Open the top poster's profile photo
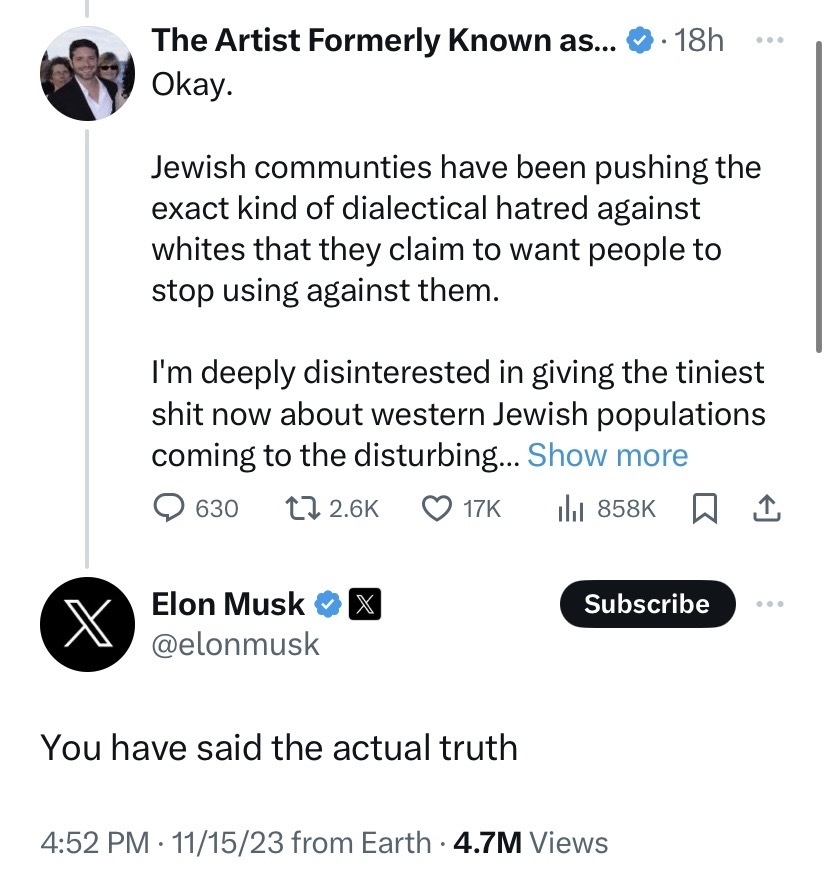 [x=86, y=78]
